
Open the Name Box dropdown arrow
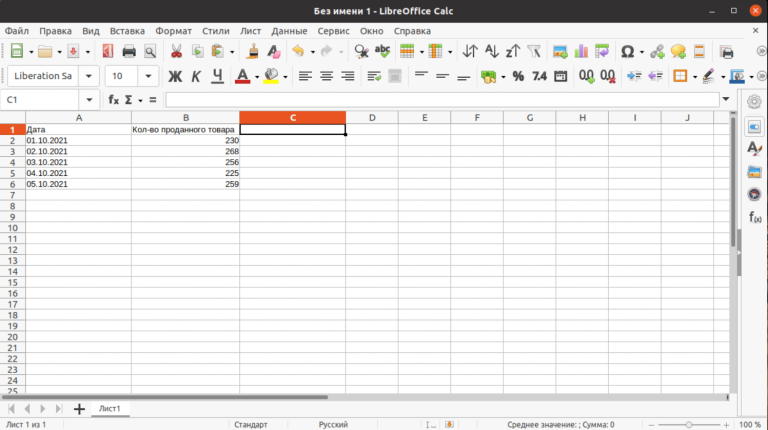90,99
